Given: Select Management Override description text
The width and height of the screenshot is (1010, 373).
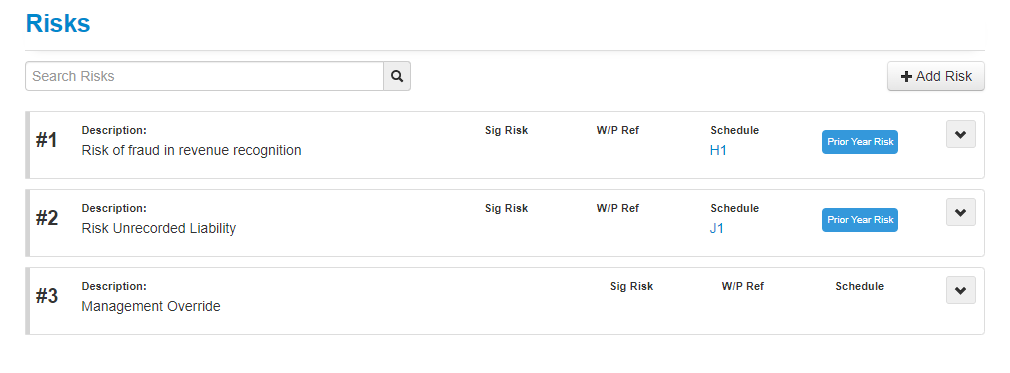Looking at the screenshot, I should [x=151, y=307].
